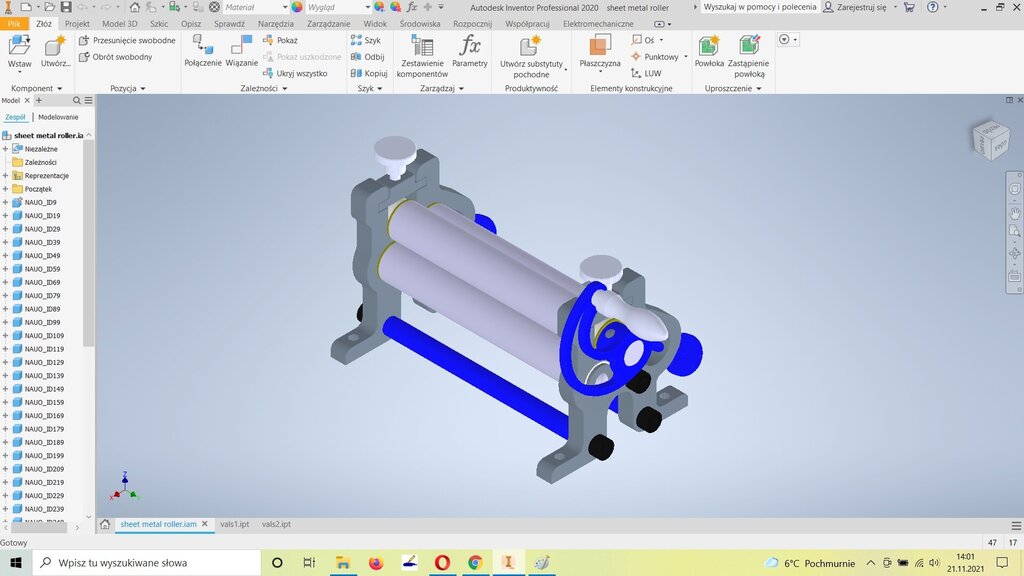The height and width of the screenshot is (576, 1024).
Task: Click the ViewCube in viewport corner
Action: 989,139
